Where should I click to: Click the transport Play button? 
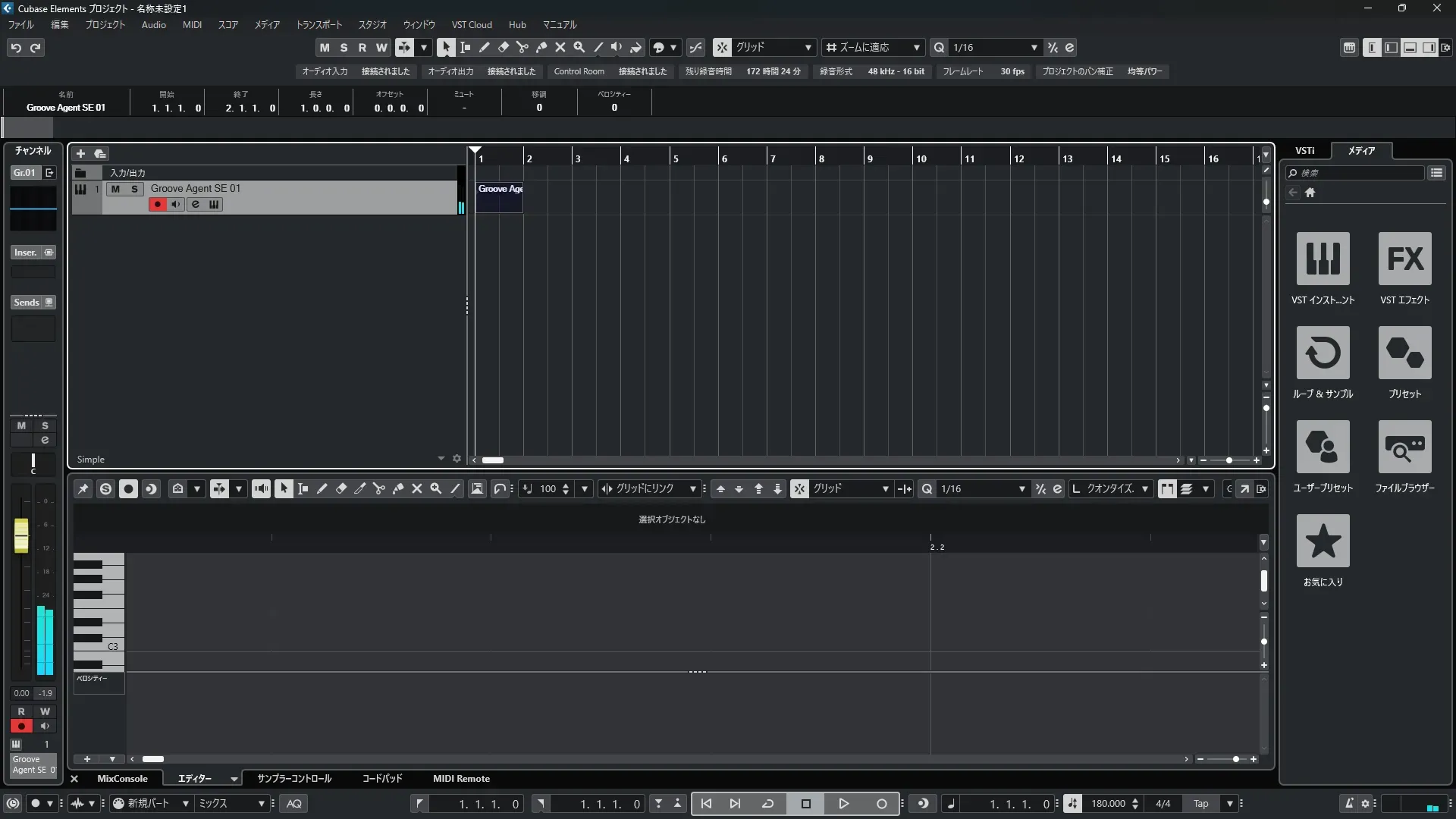tap(843, 804)
